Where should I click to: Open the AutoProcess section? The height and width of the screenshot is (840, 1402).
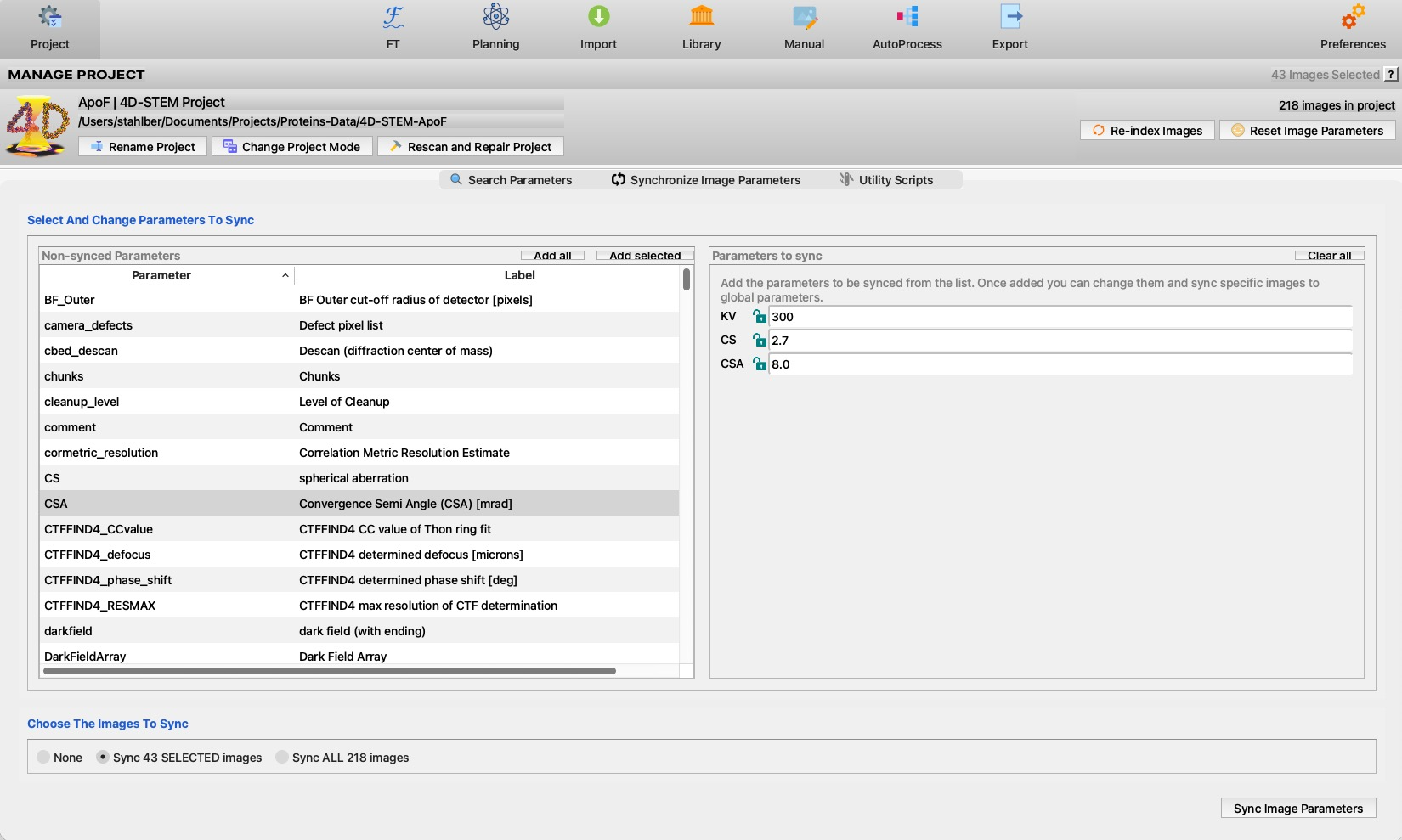907,28
